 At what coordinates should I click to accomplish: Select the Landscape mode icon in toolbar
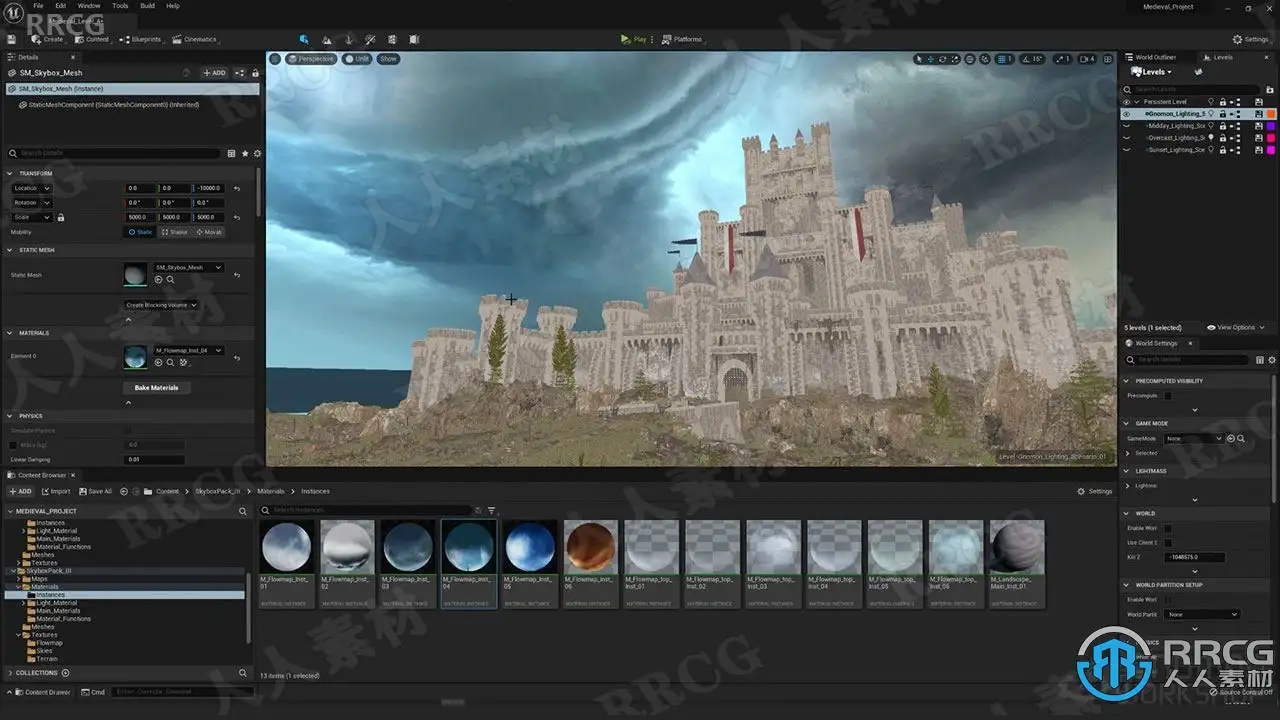(x=327, y=40)
